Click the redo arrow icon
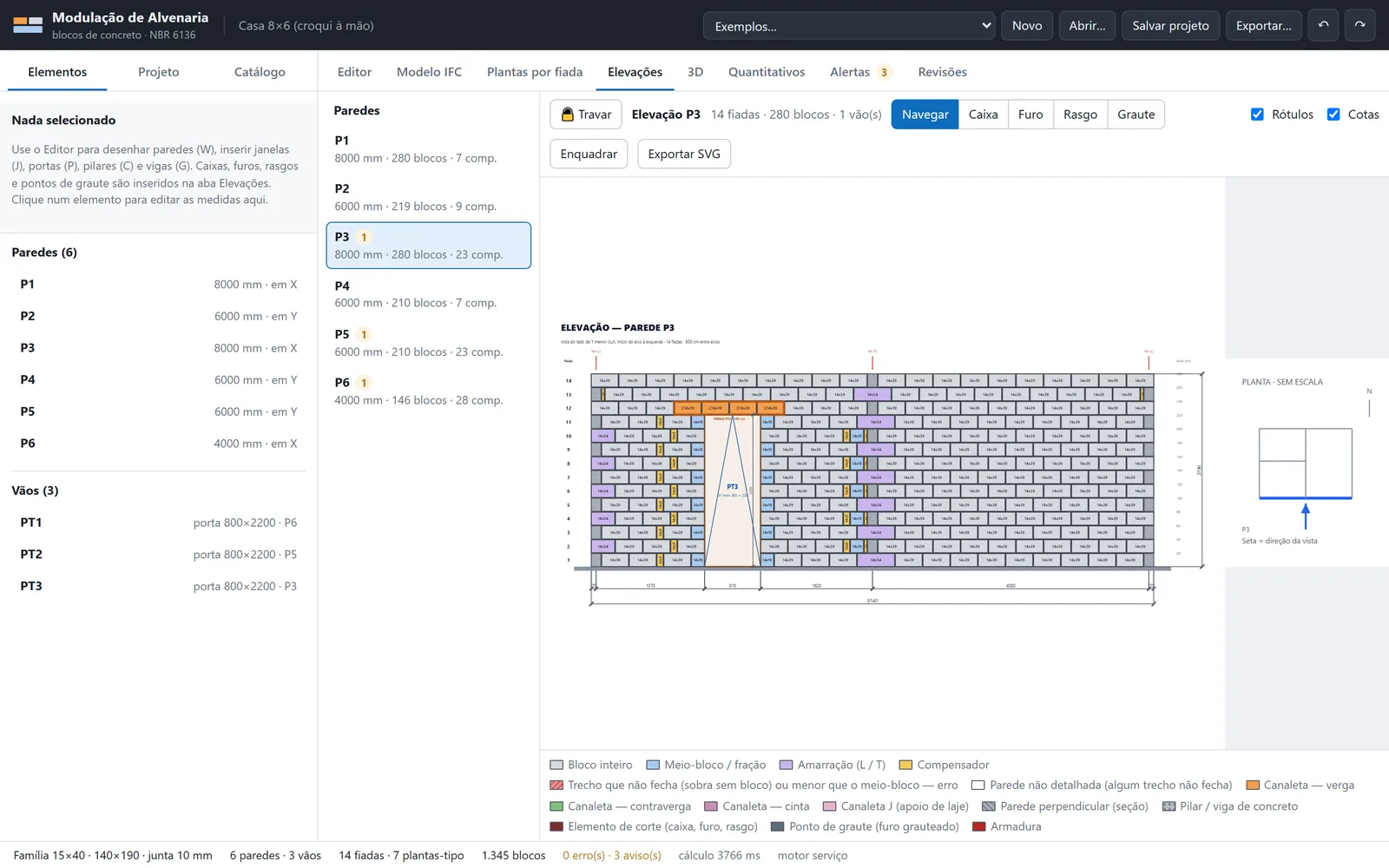Image resolution: width=1389 pixels, height=868 pixels. tap(1360, 25)
